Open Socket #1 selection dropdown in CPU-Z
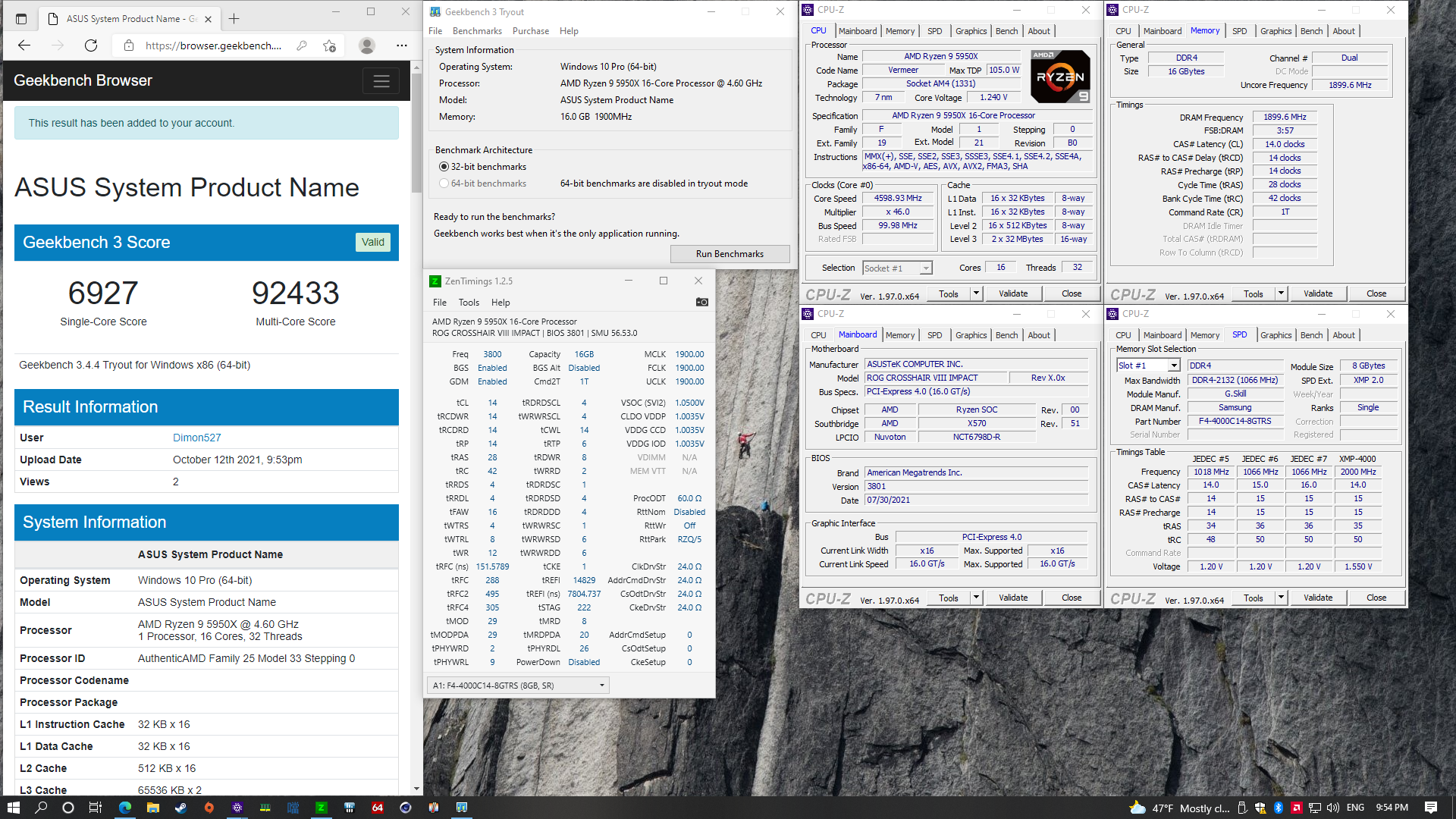The width and height of the screenshot is (1456, 819). click(x=897, y=268)
